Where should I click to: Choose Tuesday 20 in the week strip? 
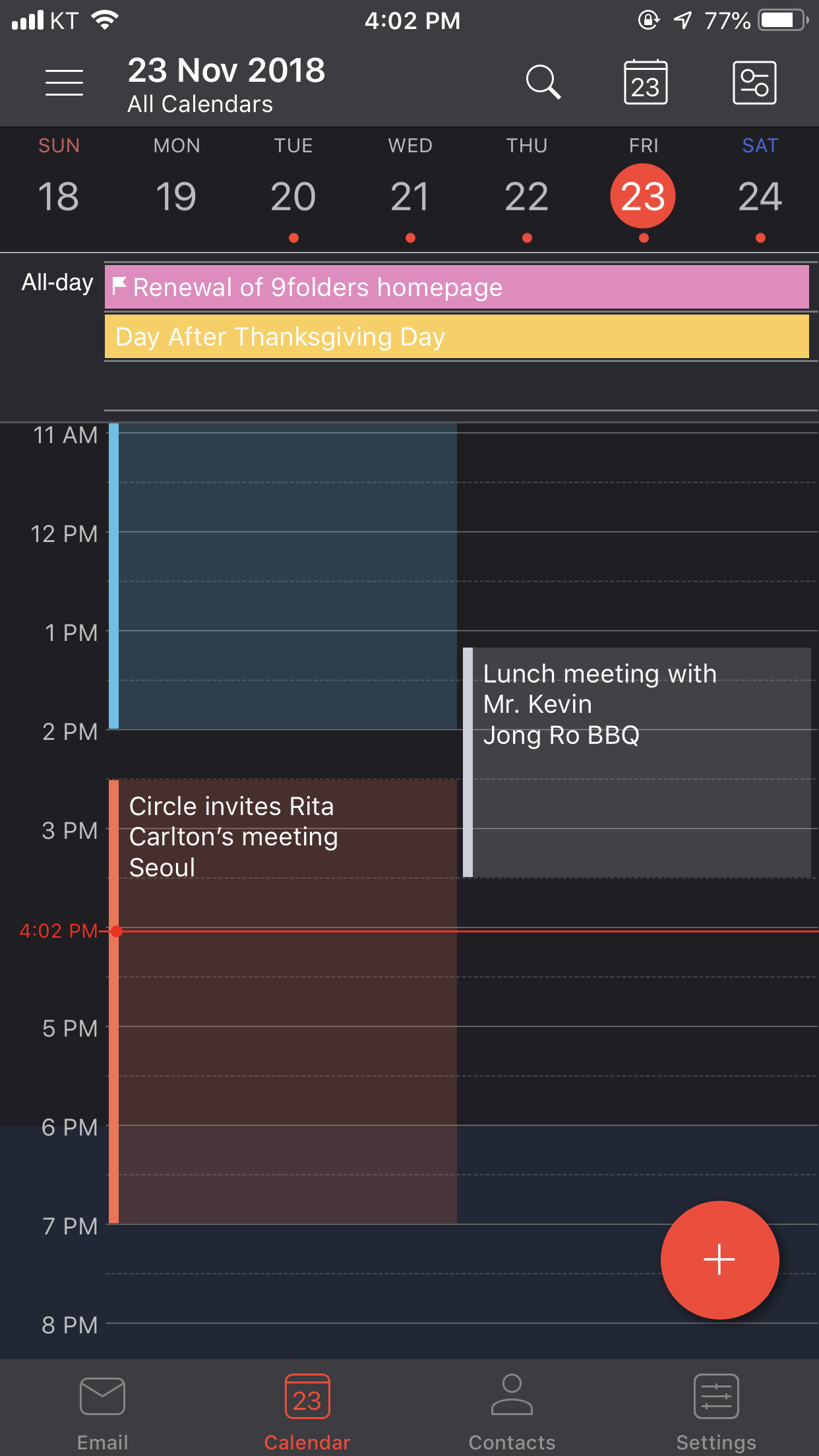click(x=293, y=188)
